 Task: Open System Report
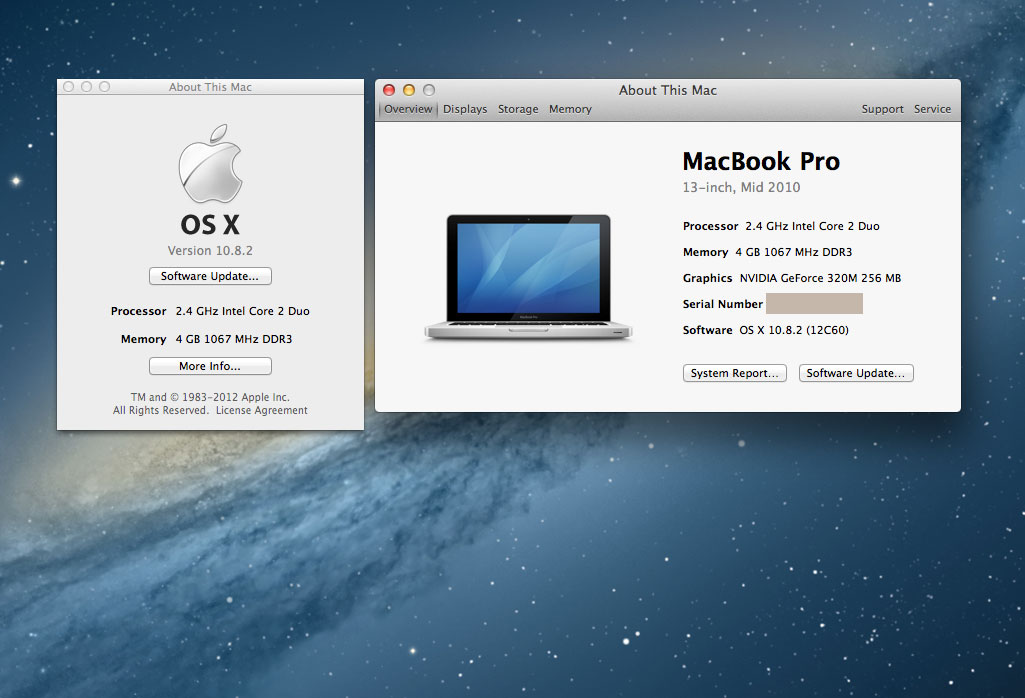click(735, 373)
